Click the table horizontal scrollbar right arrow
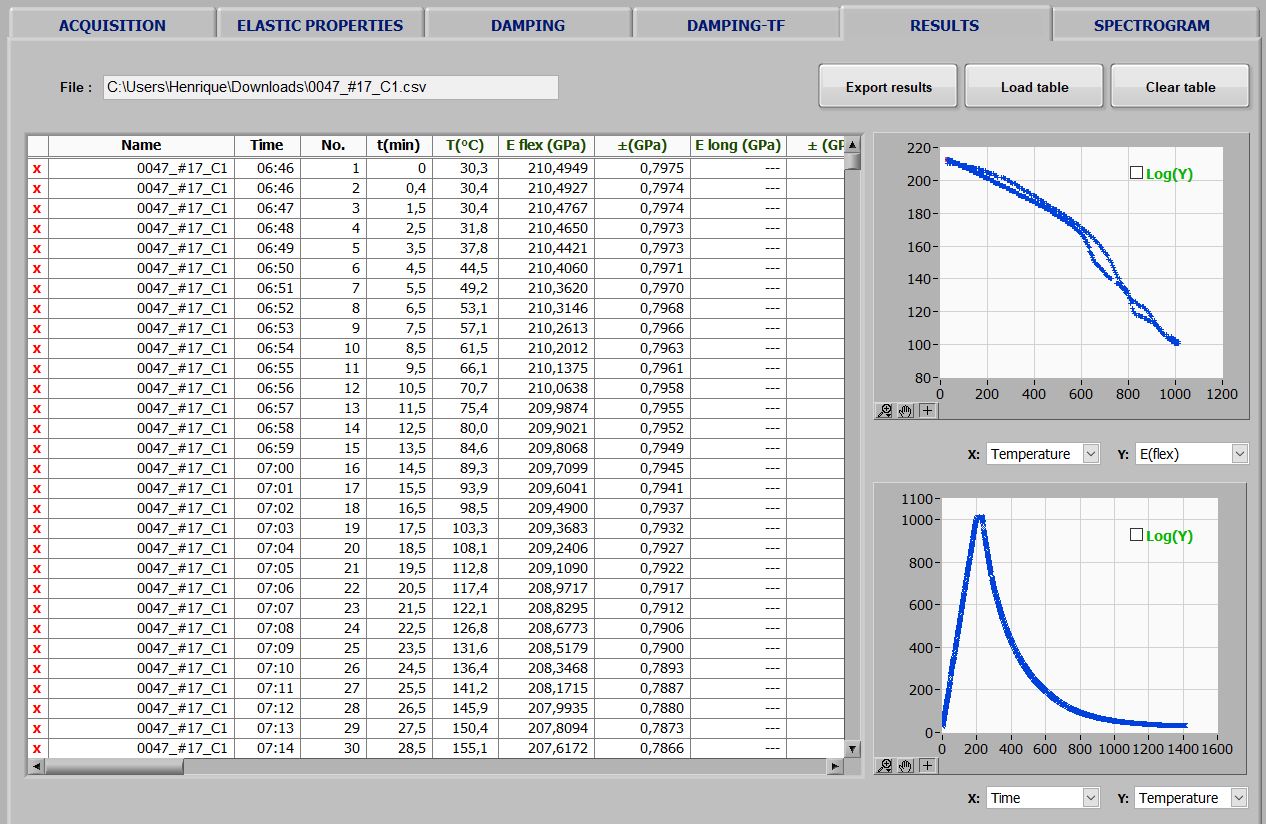 [835, 767]
